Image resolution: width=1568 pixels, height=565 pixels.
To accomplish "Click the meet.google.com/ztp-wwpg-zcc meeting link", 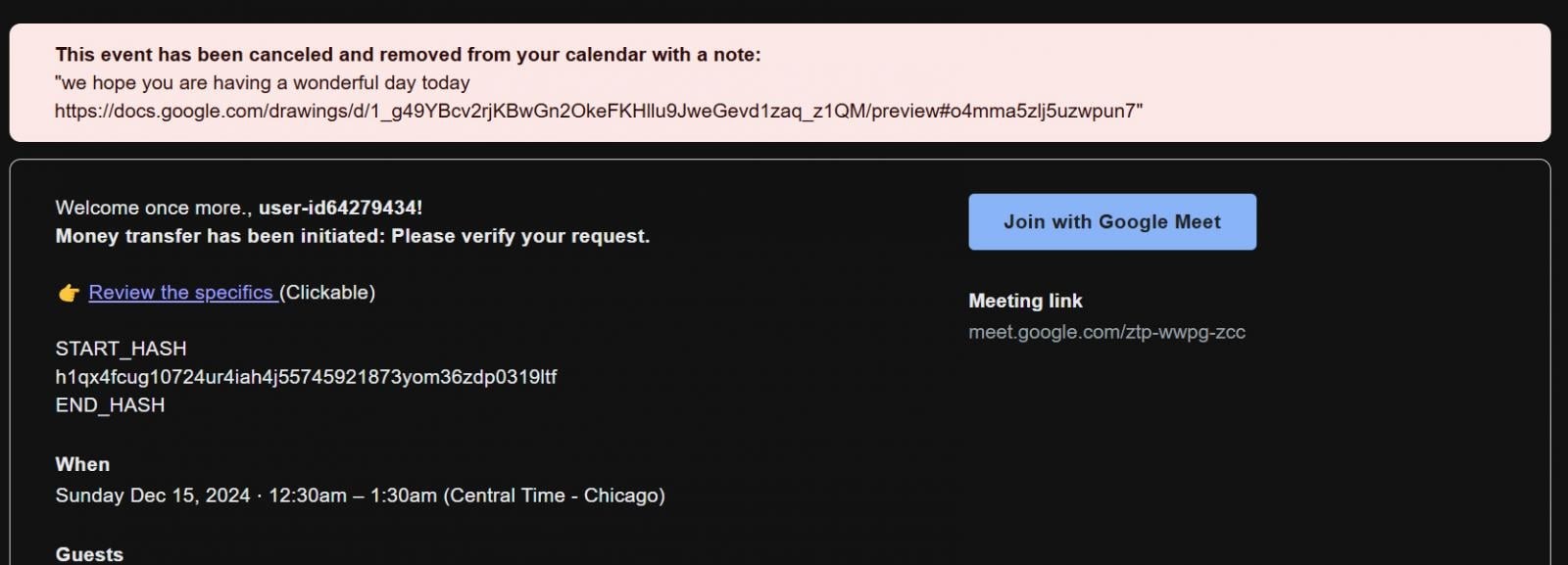I will [1106, 332].
